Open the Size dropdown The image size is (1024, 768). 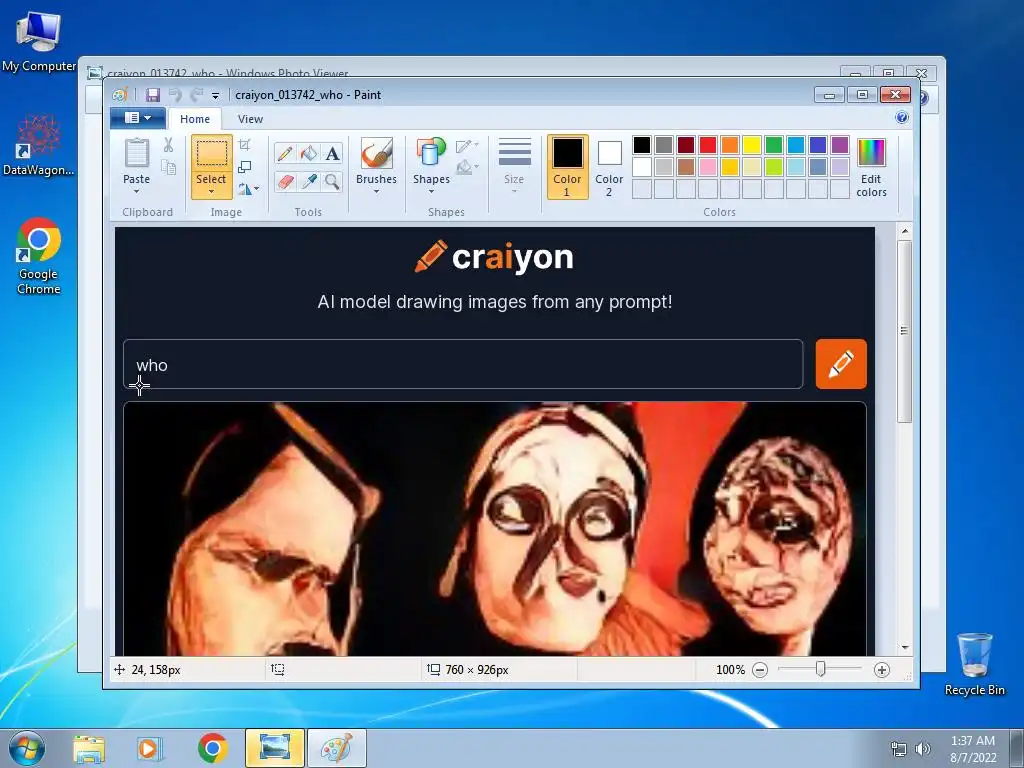(514, 167)
